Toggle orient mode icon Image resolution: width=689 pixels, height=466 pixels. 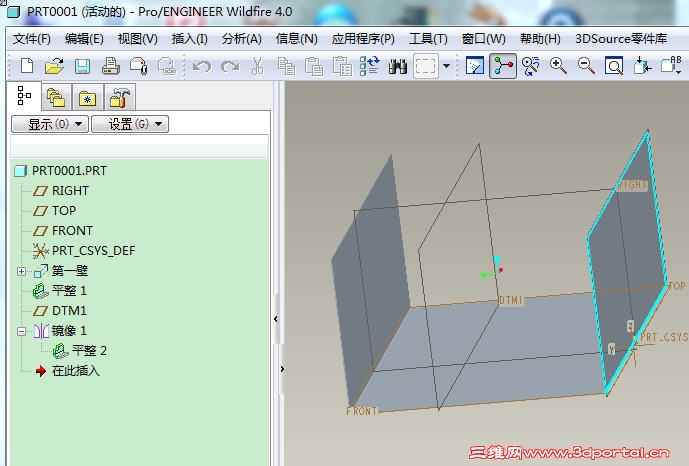pyautogui.click(x=530, y=66)
